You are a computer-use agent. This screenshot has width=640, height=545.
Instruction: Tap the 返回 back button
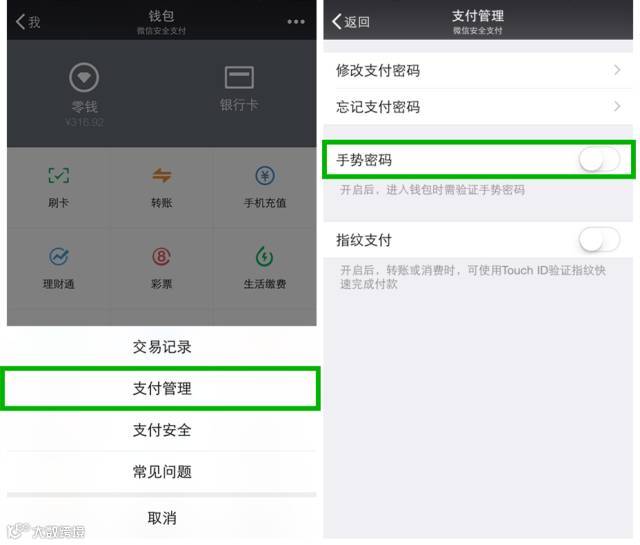(351, 22)
